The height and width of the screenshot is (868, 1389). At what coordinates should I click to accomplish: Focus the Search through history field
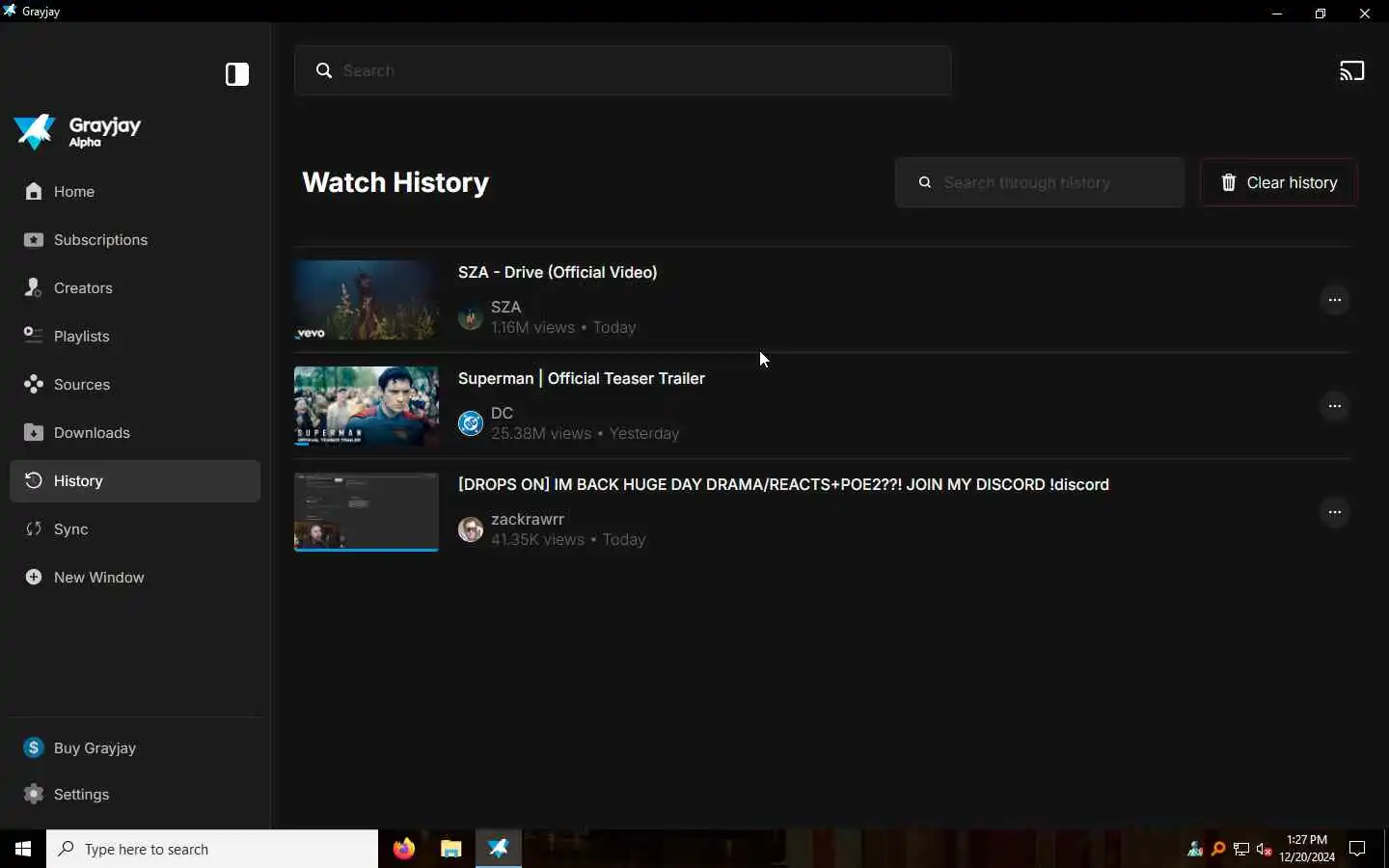coord(1040,182)
